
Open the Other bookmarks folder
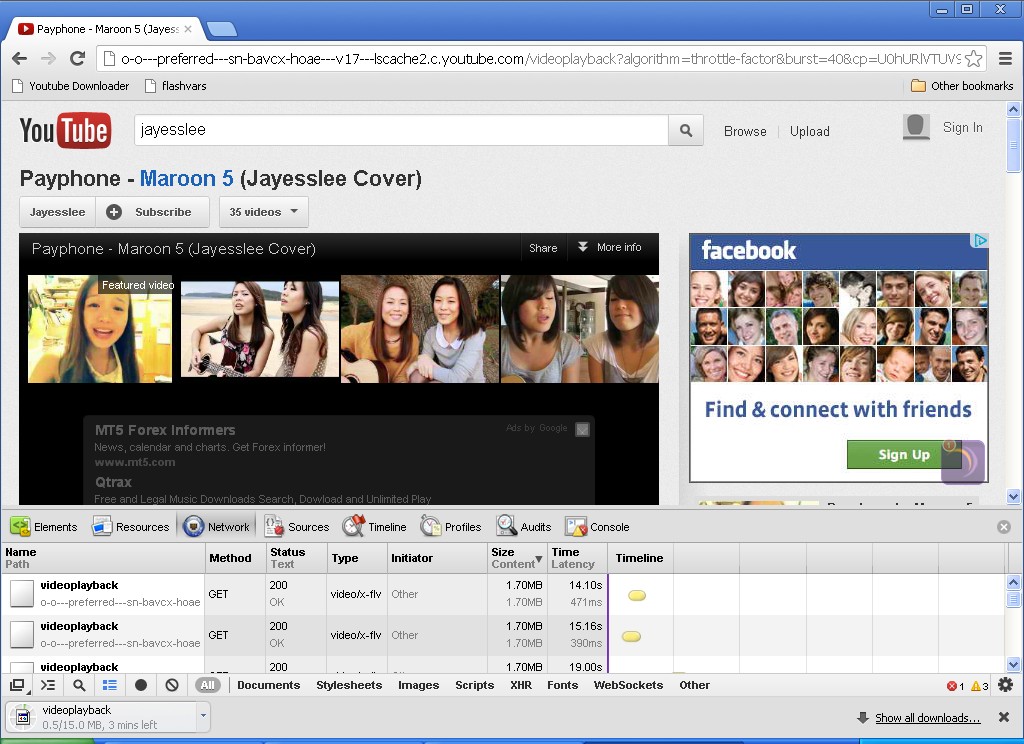tap(962, 86)
